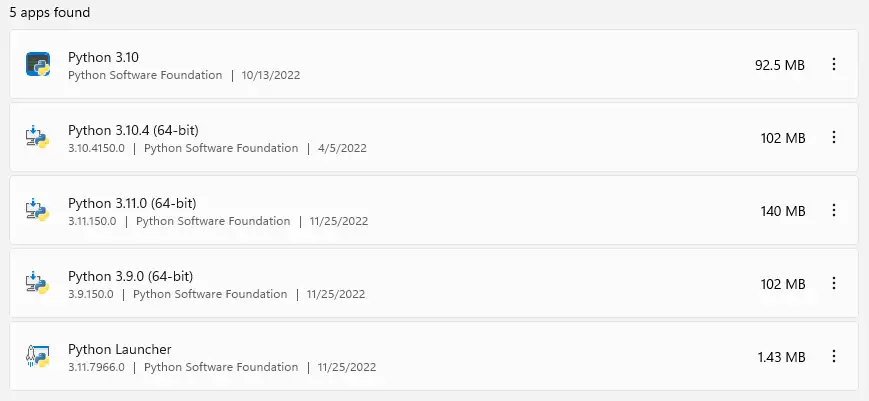Open more options for Python Launcher
The image size is (869, 401).
834,356
